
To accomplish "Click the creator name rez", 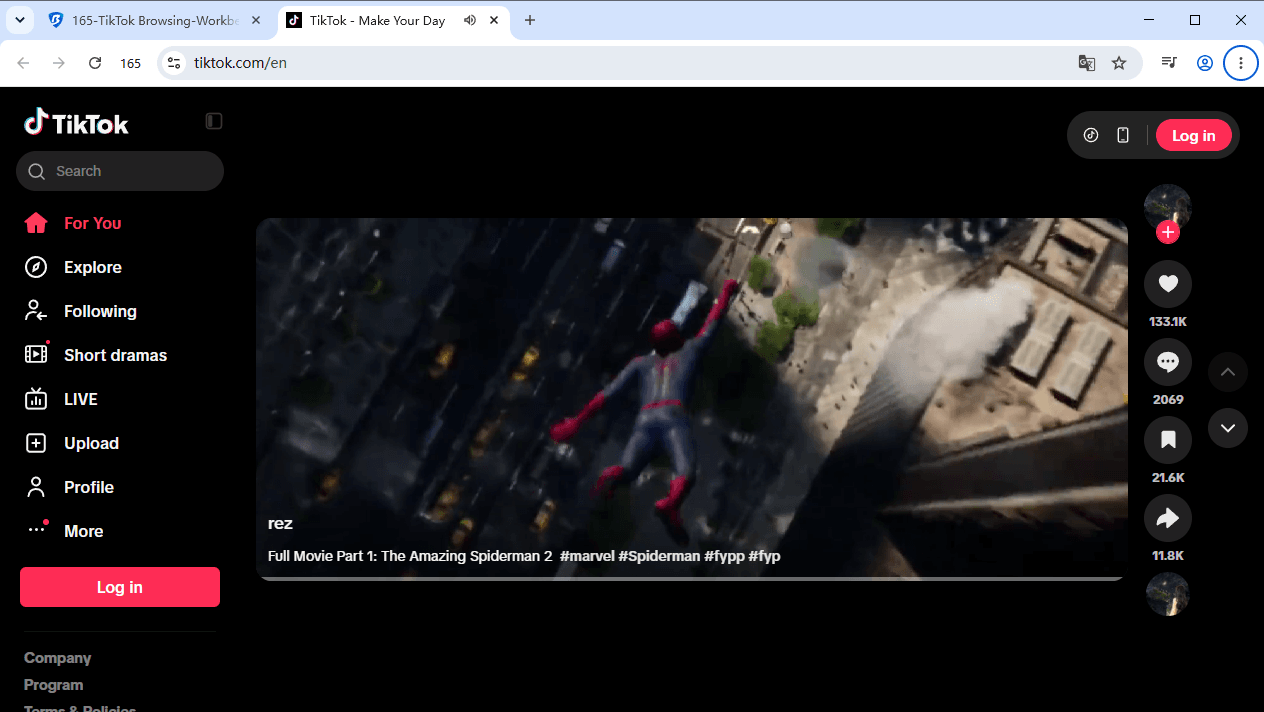I will (x=280, y=523).
